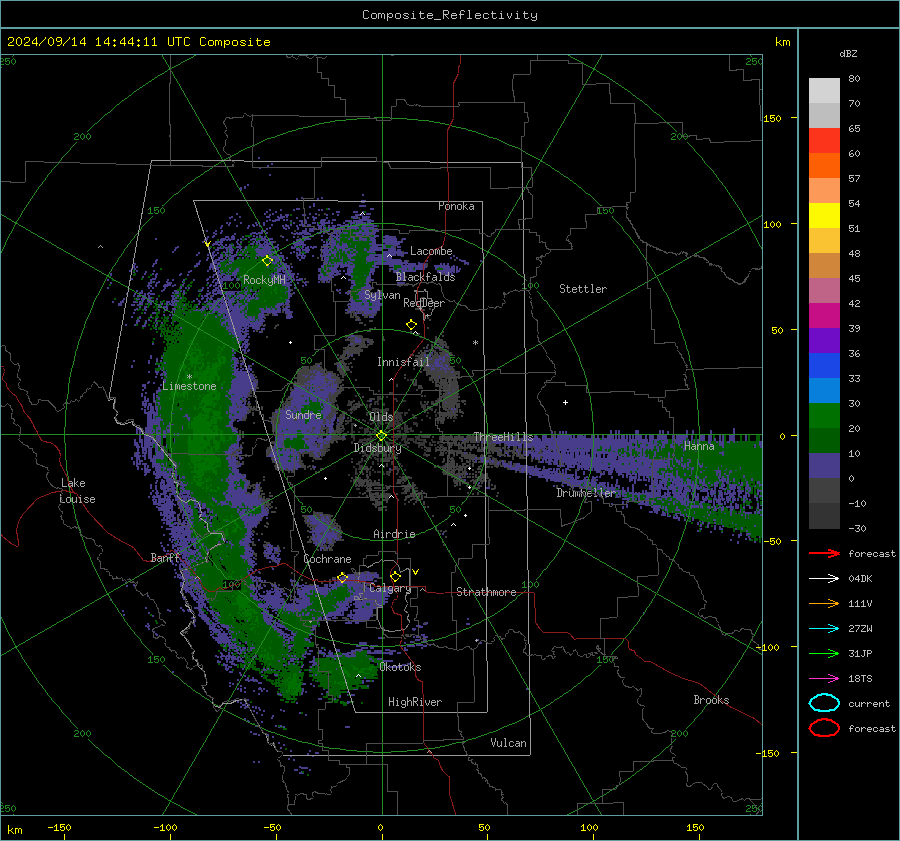Click the Lake Louise label

click(x=77, y=491)
